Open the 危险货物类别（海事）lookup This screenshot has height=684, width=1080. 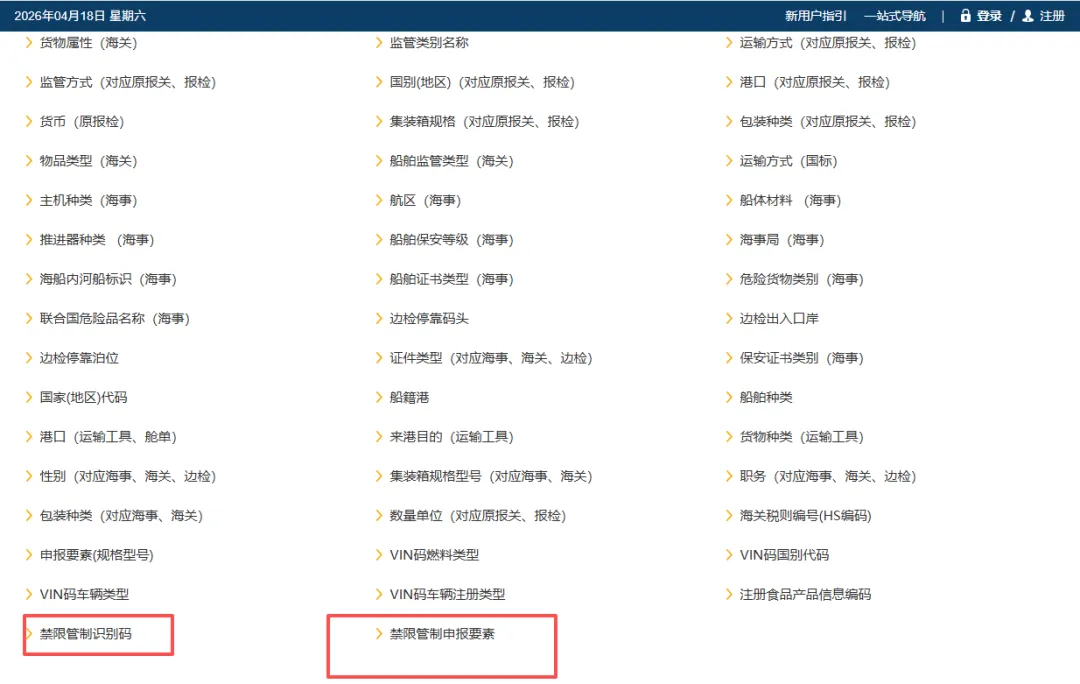tap(800, 279)
